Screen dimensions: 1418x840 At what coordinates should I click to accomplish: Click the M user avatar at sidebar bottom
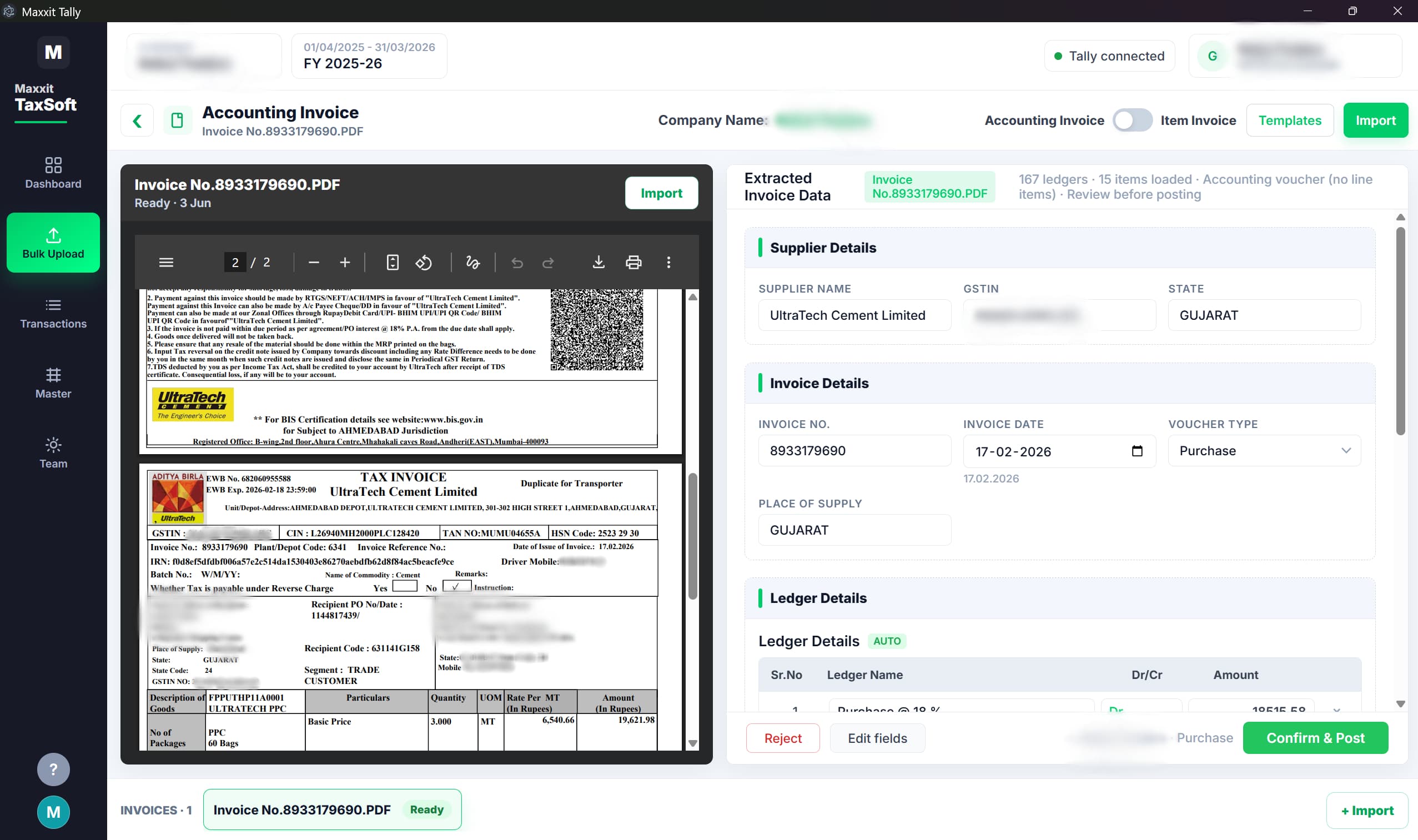coord(53,812)
